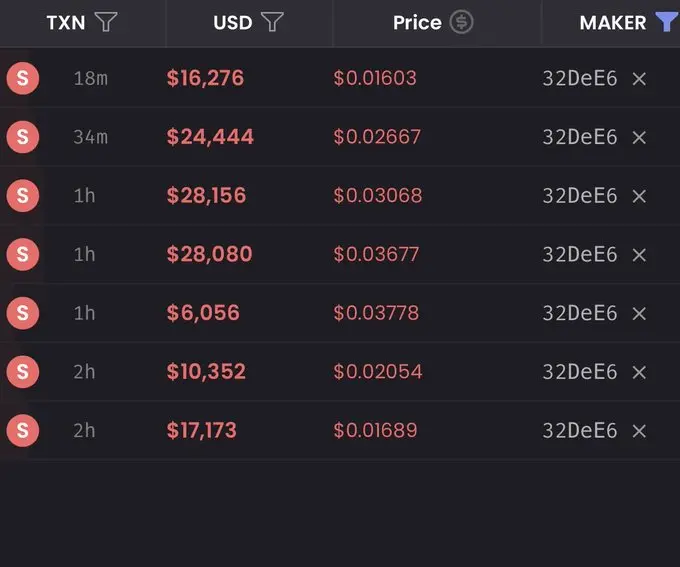The height and width of the screenshot is (567, 680).
Task: Click the $10,352 USD amount
Action: [206, 371]
